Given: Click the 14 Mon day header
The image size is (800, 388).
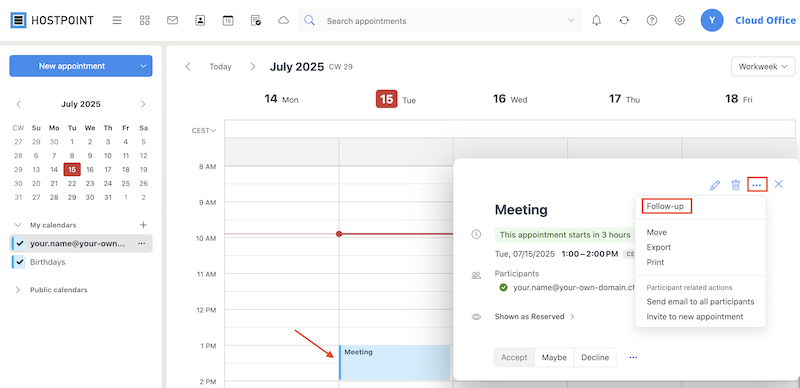Looking at the screenshot, I should coord(281,99).
